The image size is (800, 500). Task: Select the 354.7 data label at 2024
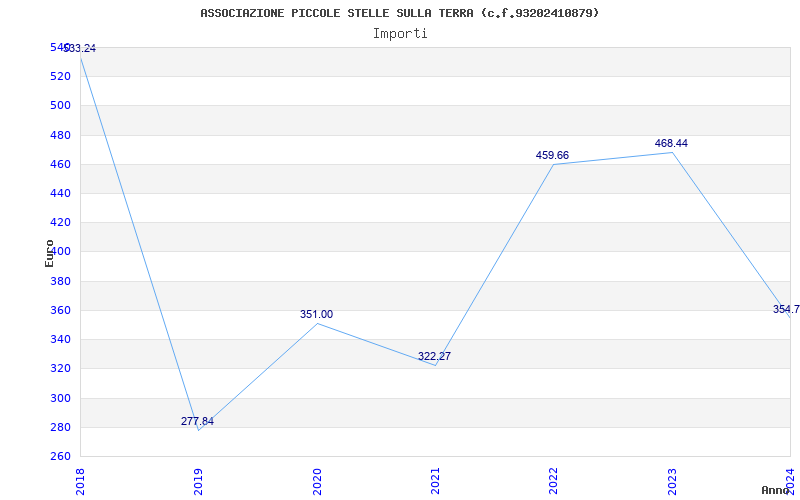[x=786, y=310]
